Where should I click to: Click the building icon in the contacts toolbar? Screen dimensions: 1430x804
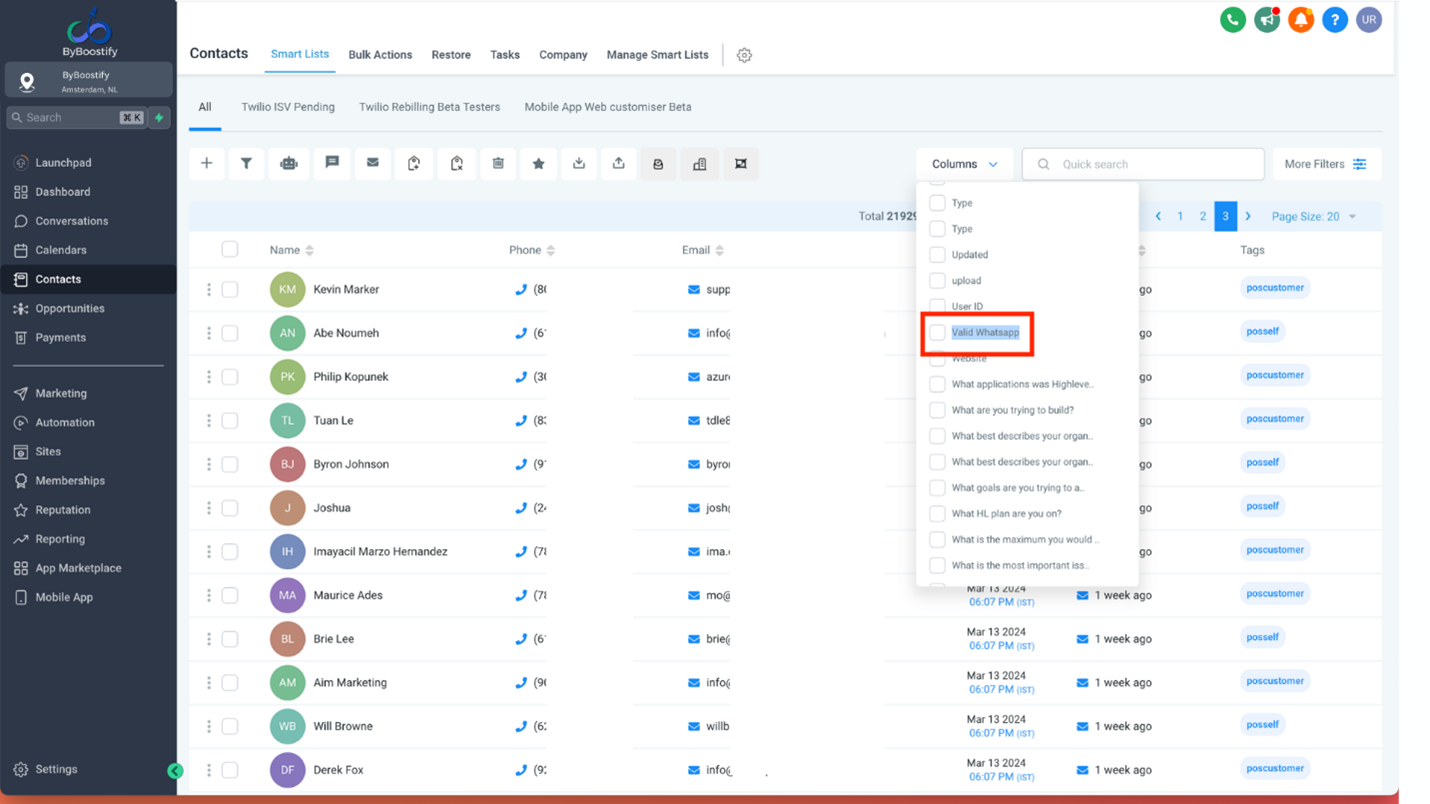[700, 164]
